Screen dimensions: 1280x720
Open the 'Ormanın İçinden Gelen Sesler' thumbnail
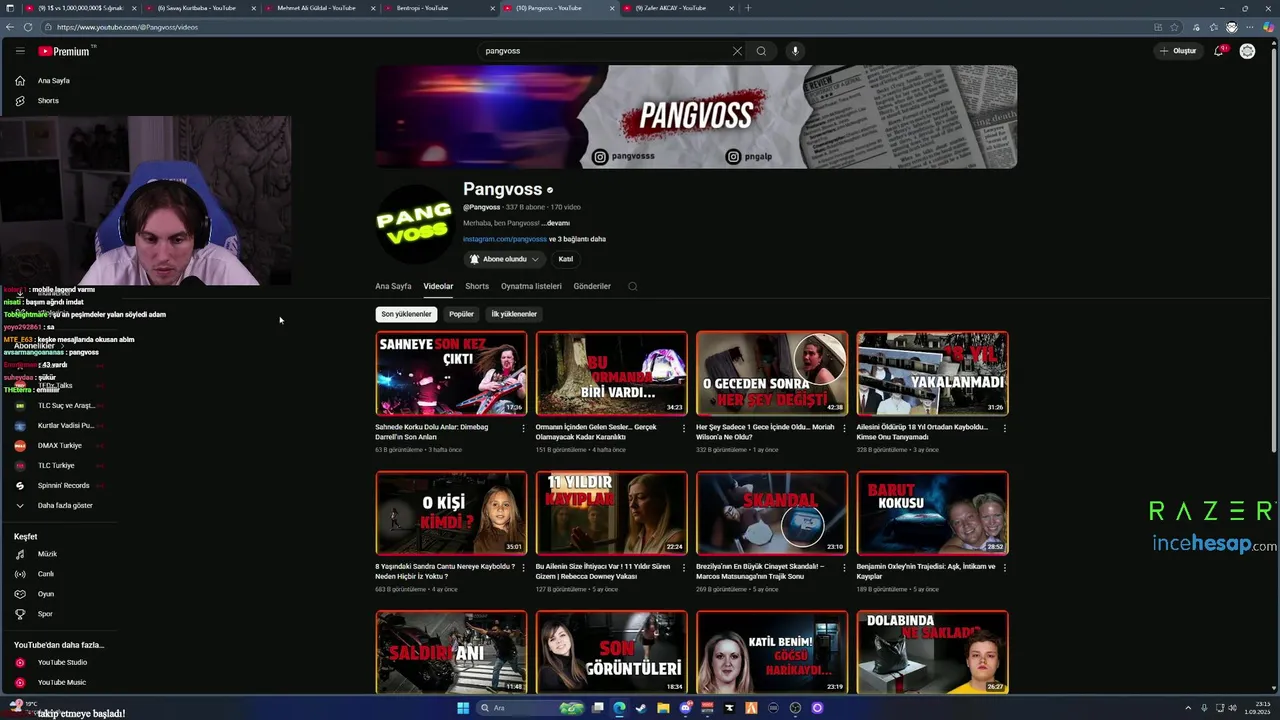(x=611, y=373)
